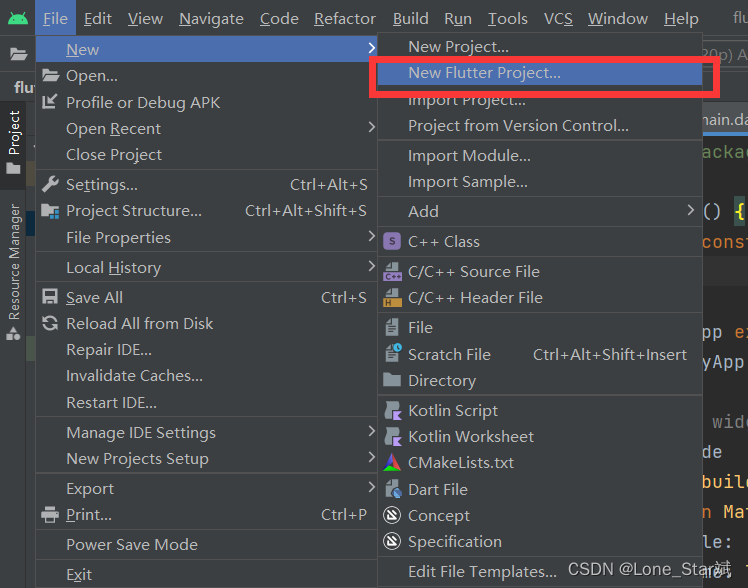748x588 pixels.
Task: Open the Navigate menu
Action: pyautogui.click(x=211, y=19)
